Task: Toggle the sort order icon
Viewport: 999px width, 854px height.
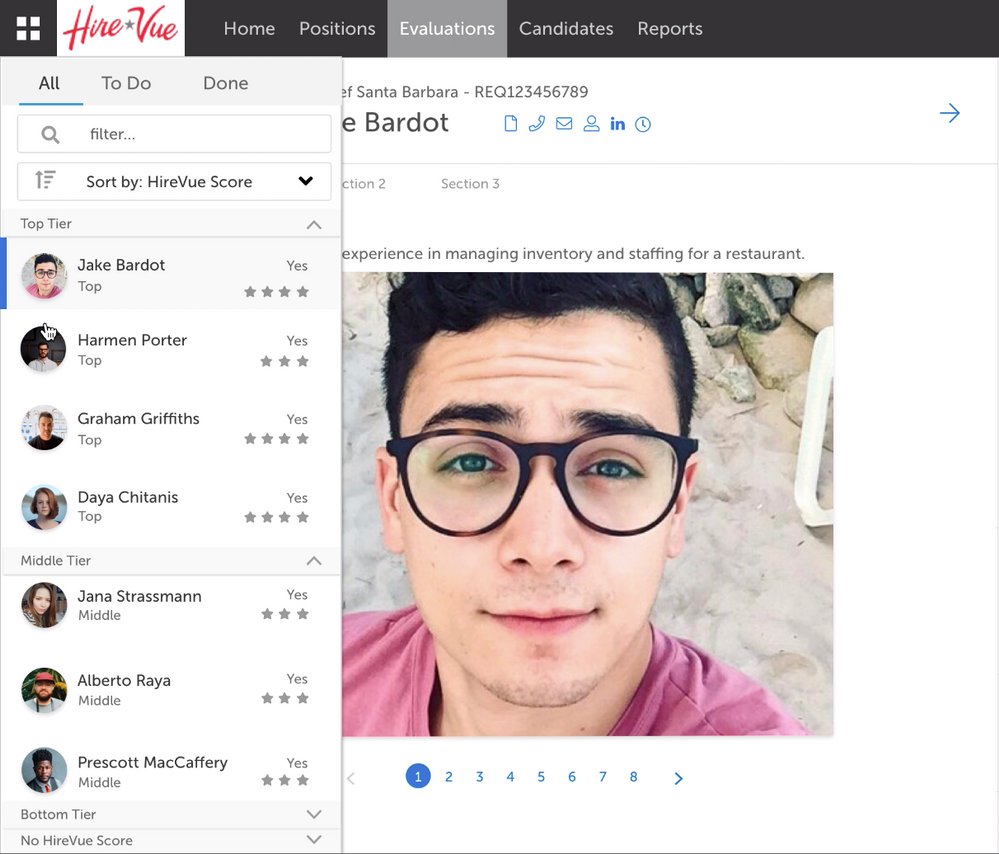Action: tap(45, 181)
